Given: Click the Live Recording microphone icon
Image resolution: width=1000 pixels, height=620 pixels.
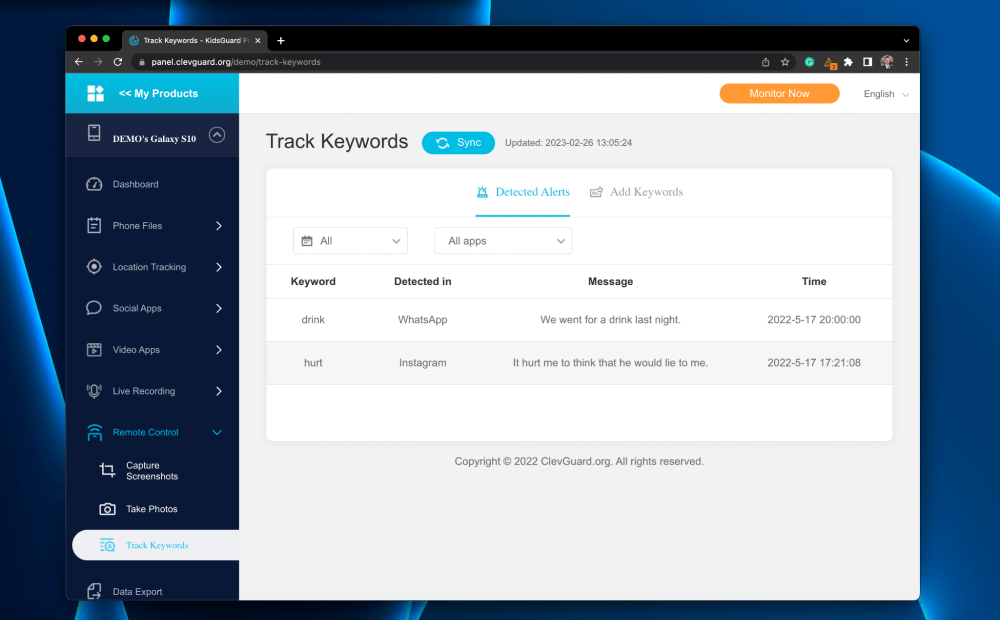Looking at the screenshot, I should pos(94,391).
